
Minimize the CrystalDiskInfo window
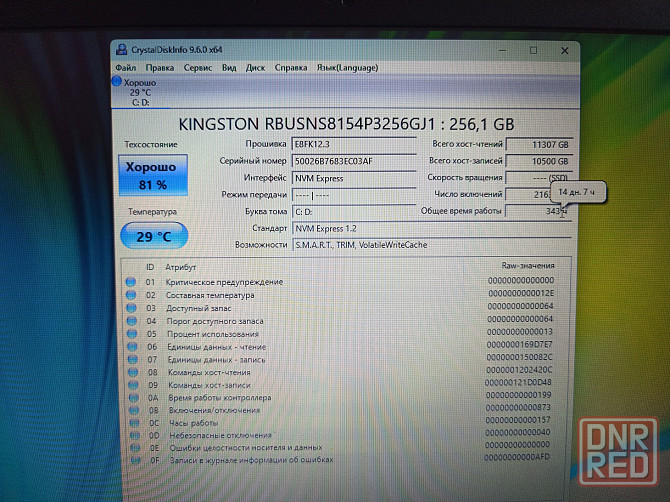[502, 50]
